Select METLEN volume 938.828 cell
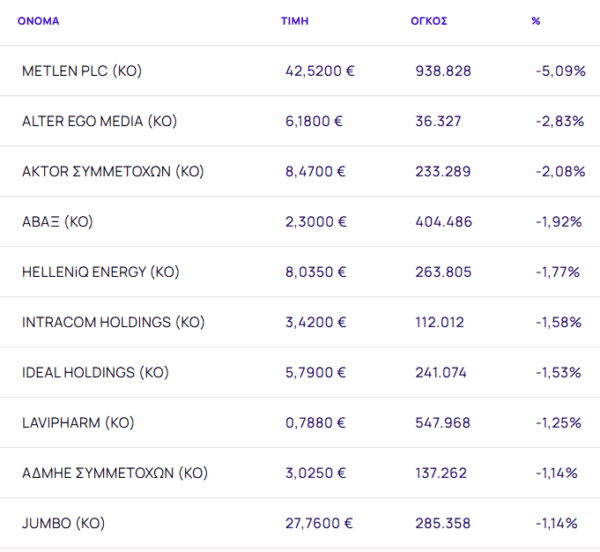Viewport: 600px width, 552px height. 443,71
